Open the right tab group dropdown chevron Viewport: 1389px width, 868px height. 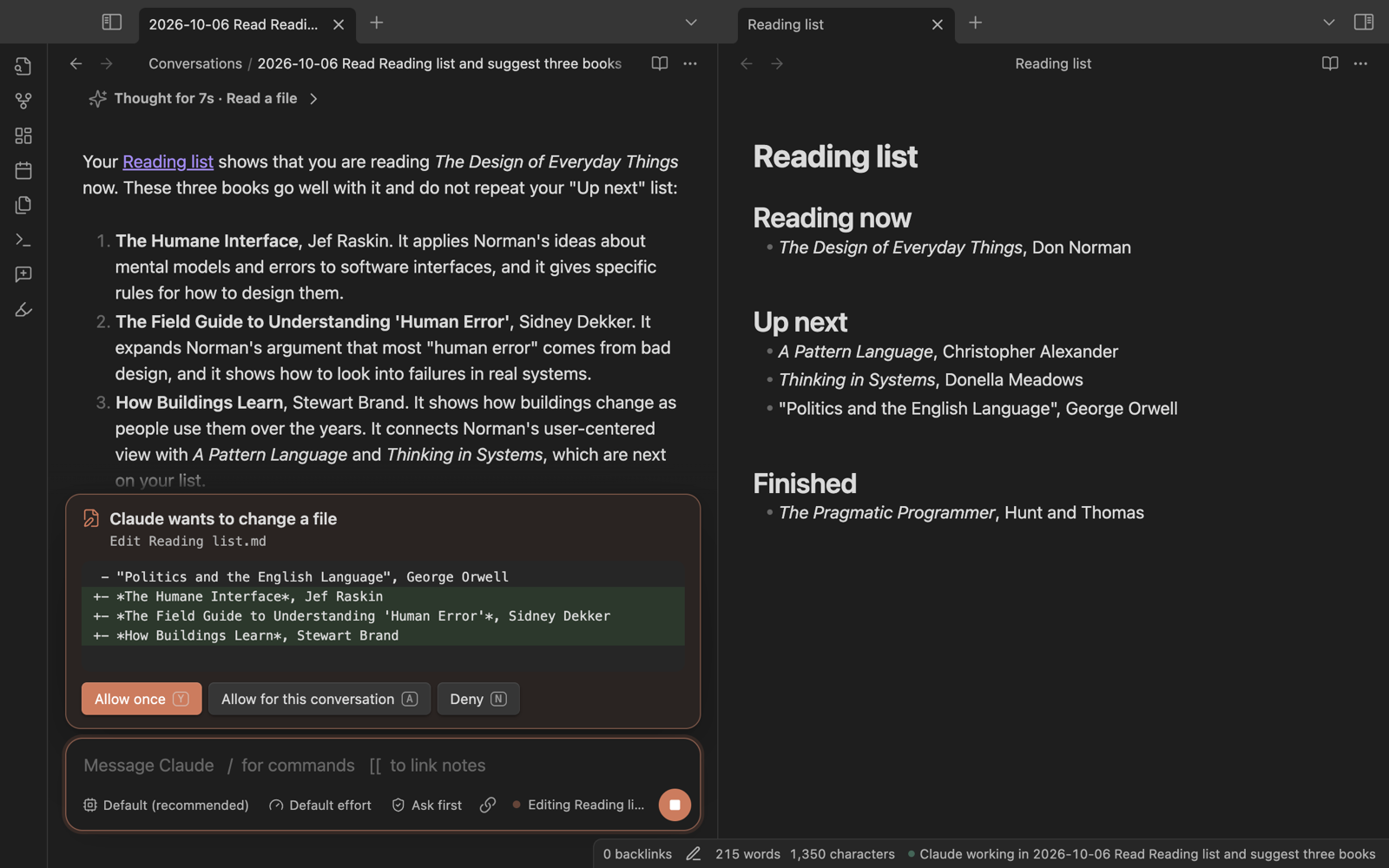point(1329,23)
